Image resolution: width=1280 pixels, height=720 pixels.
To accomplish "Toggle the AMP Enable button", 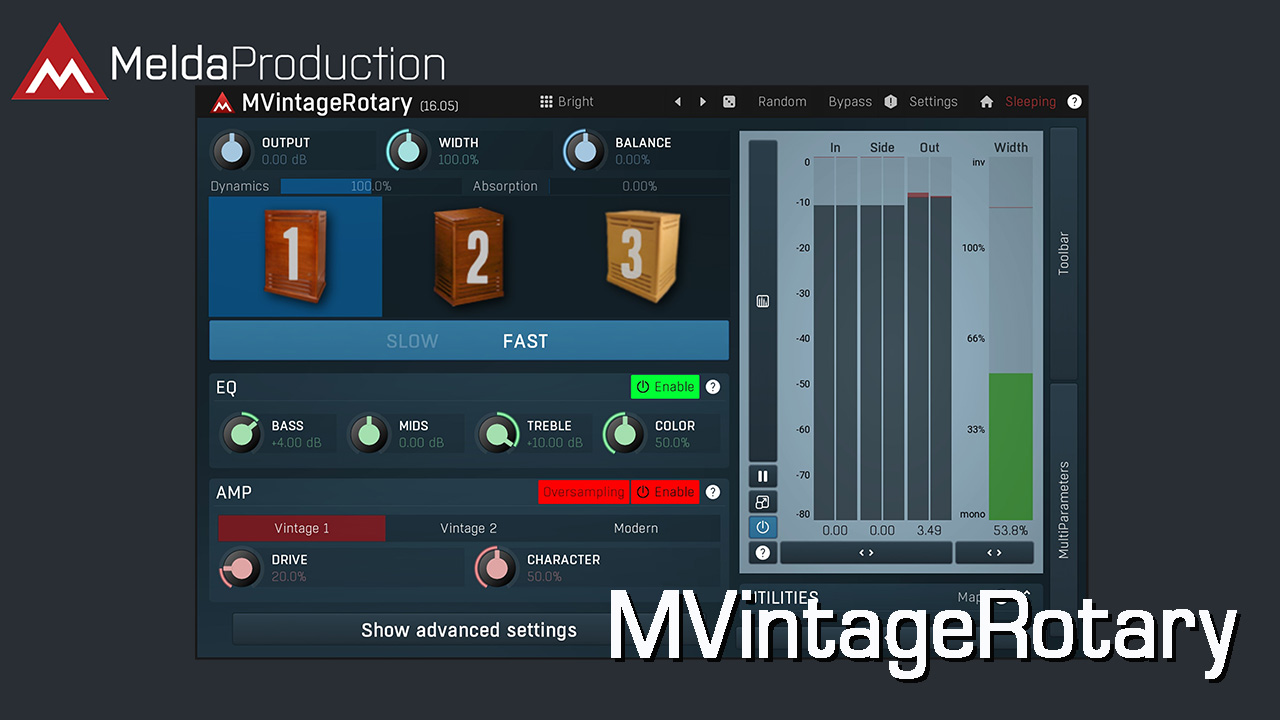I will [x=665, y=492].
